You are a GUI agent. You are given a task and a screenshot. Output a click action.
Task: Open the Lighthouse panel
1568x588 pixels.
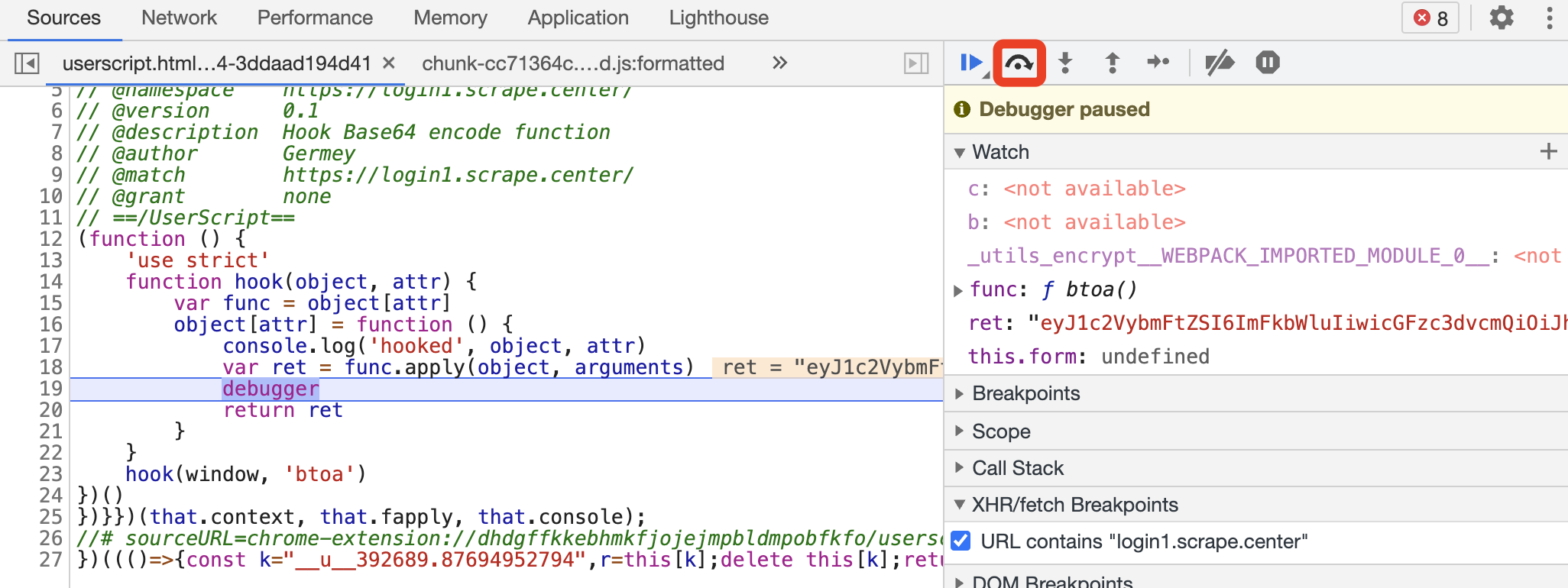coord(719,18)
